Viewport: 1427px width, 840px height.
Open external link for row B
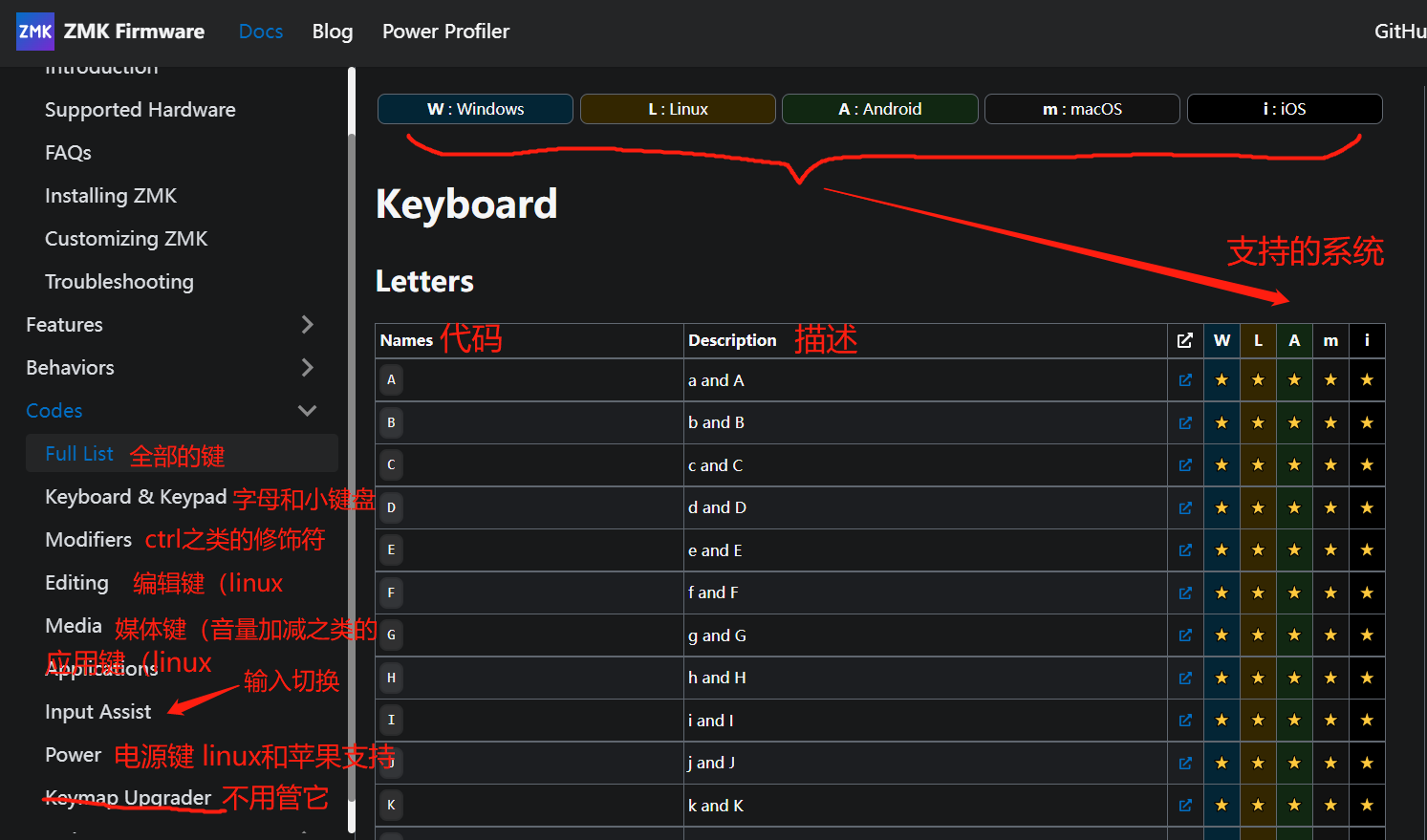point(1185,422)
